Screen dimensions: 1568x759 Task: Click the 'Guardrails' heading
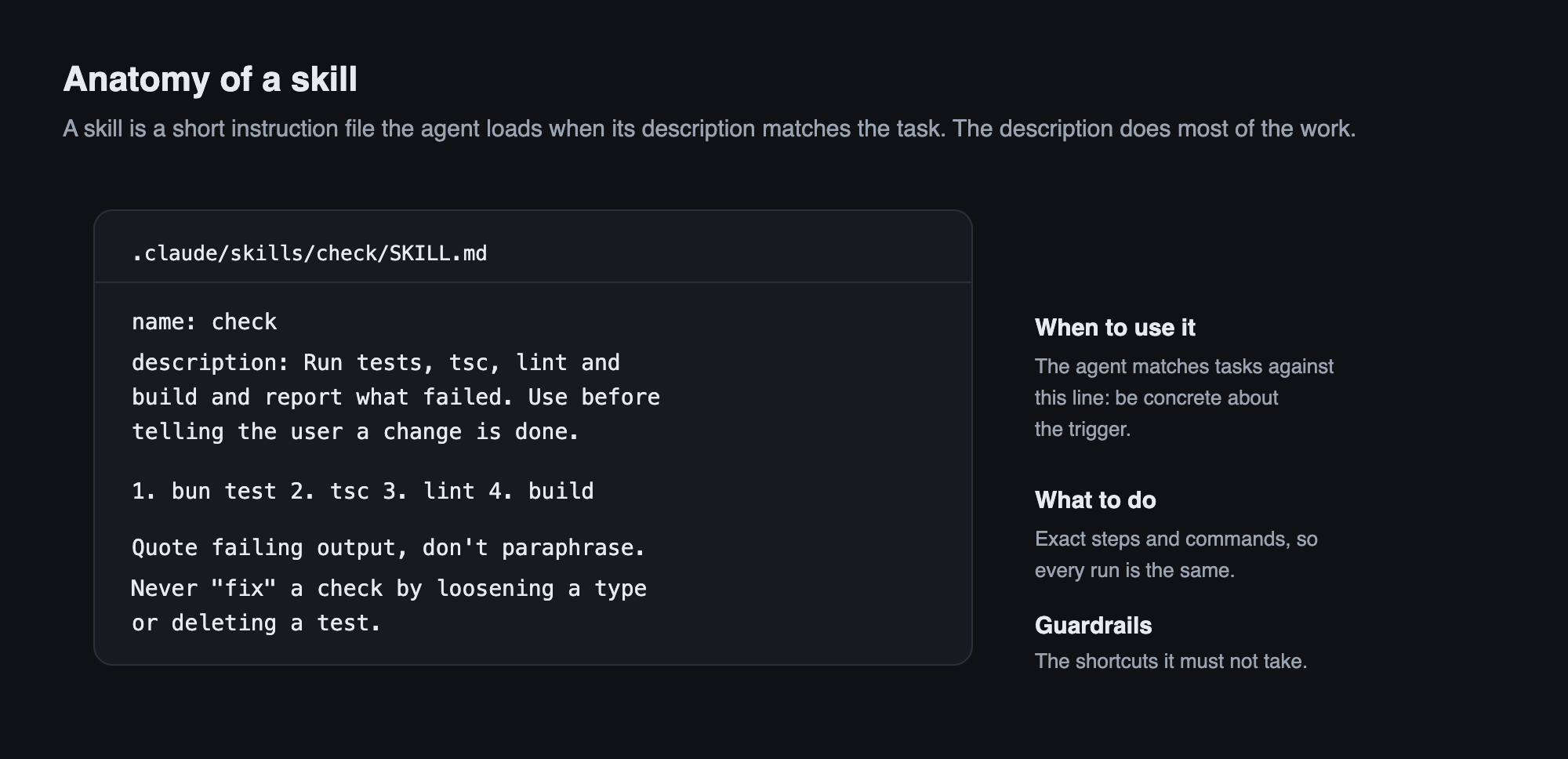pos(1094,626)
